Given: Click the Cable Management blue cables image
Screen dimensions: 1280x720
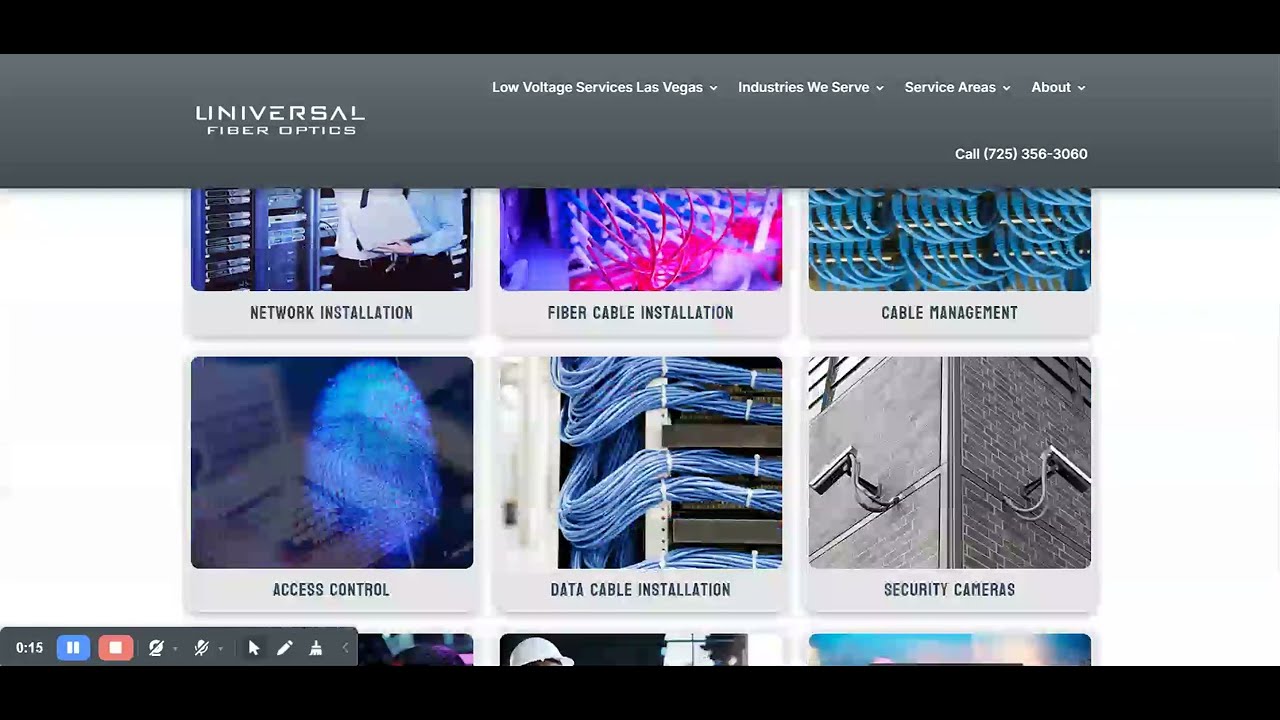Looking at the screenshot, I should pos(950,239).
